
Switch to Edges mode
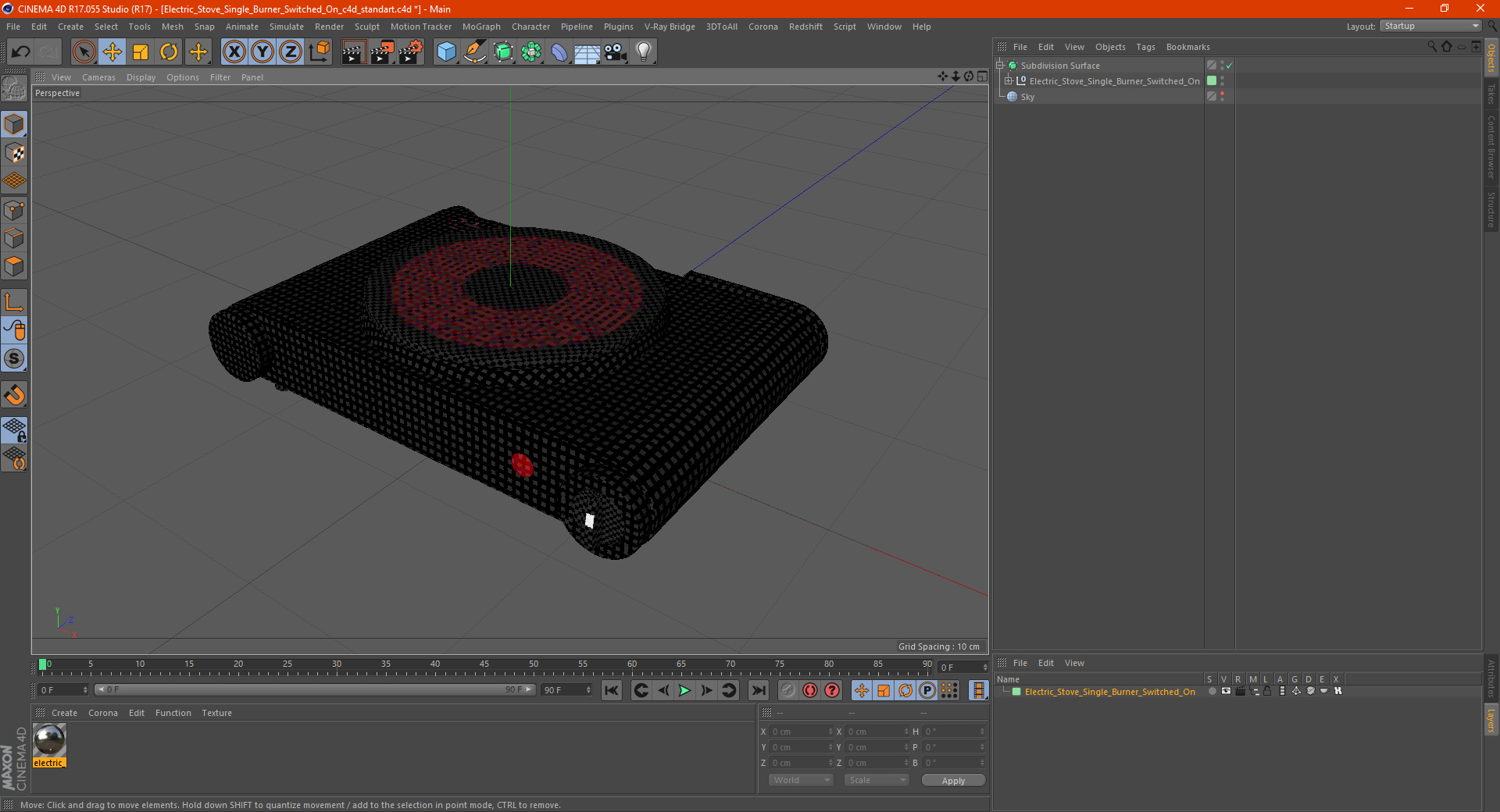click(x=14, y=238)
